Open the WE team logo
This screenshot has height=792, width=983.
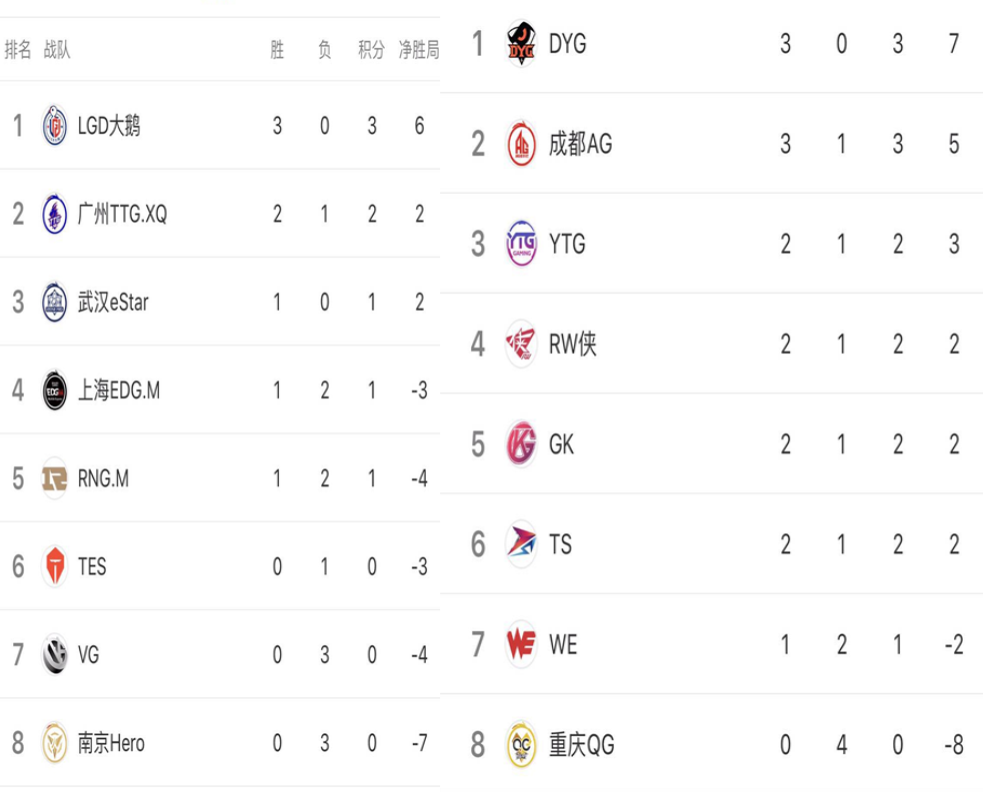[x=521, y=644]
